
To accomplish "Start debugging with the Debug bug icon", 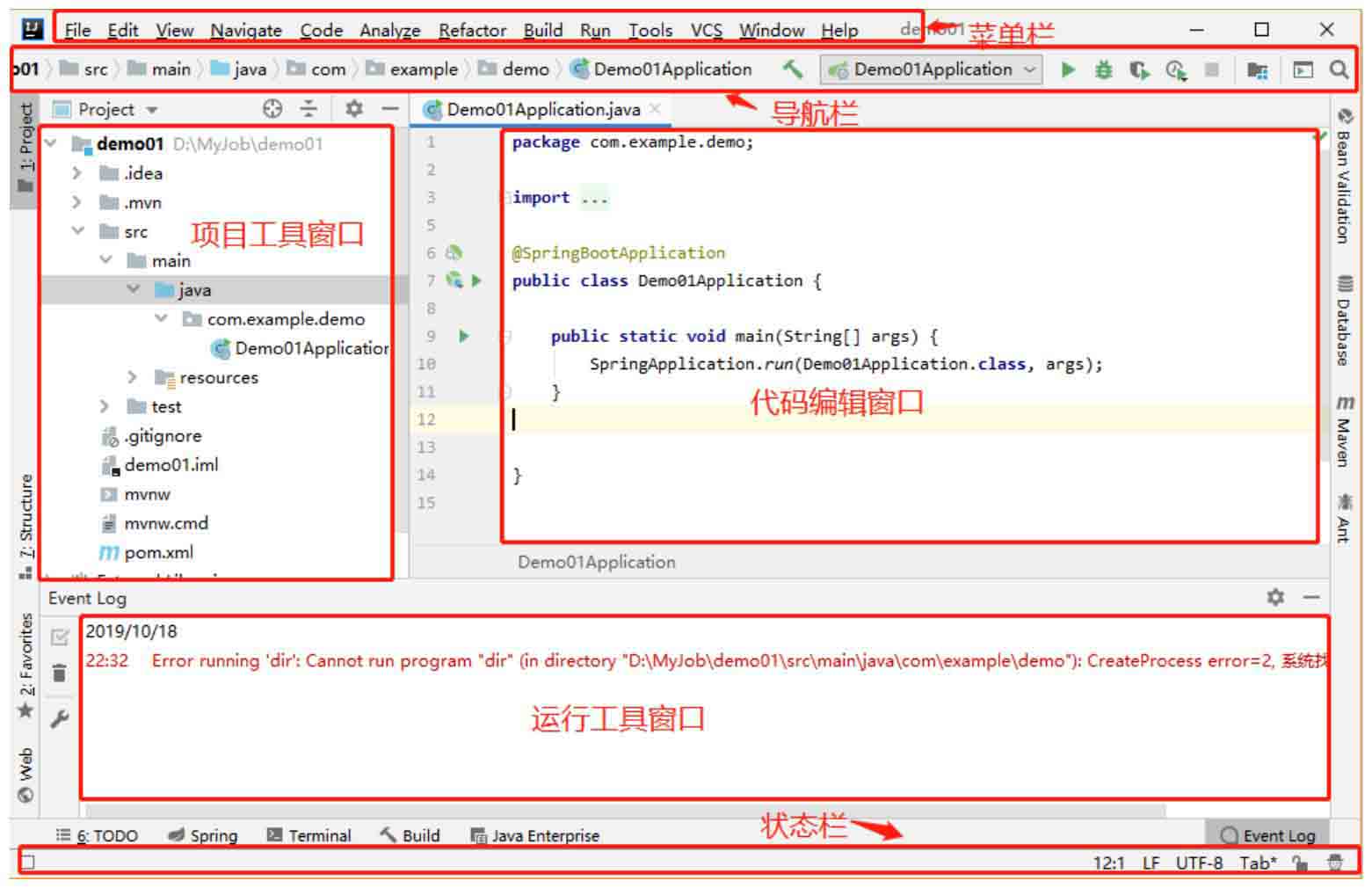I will pyautogui.click(x=1103, y=69).
